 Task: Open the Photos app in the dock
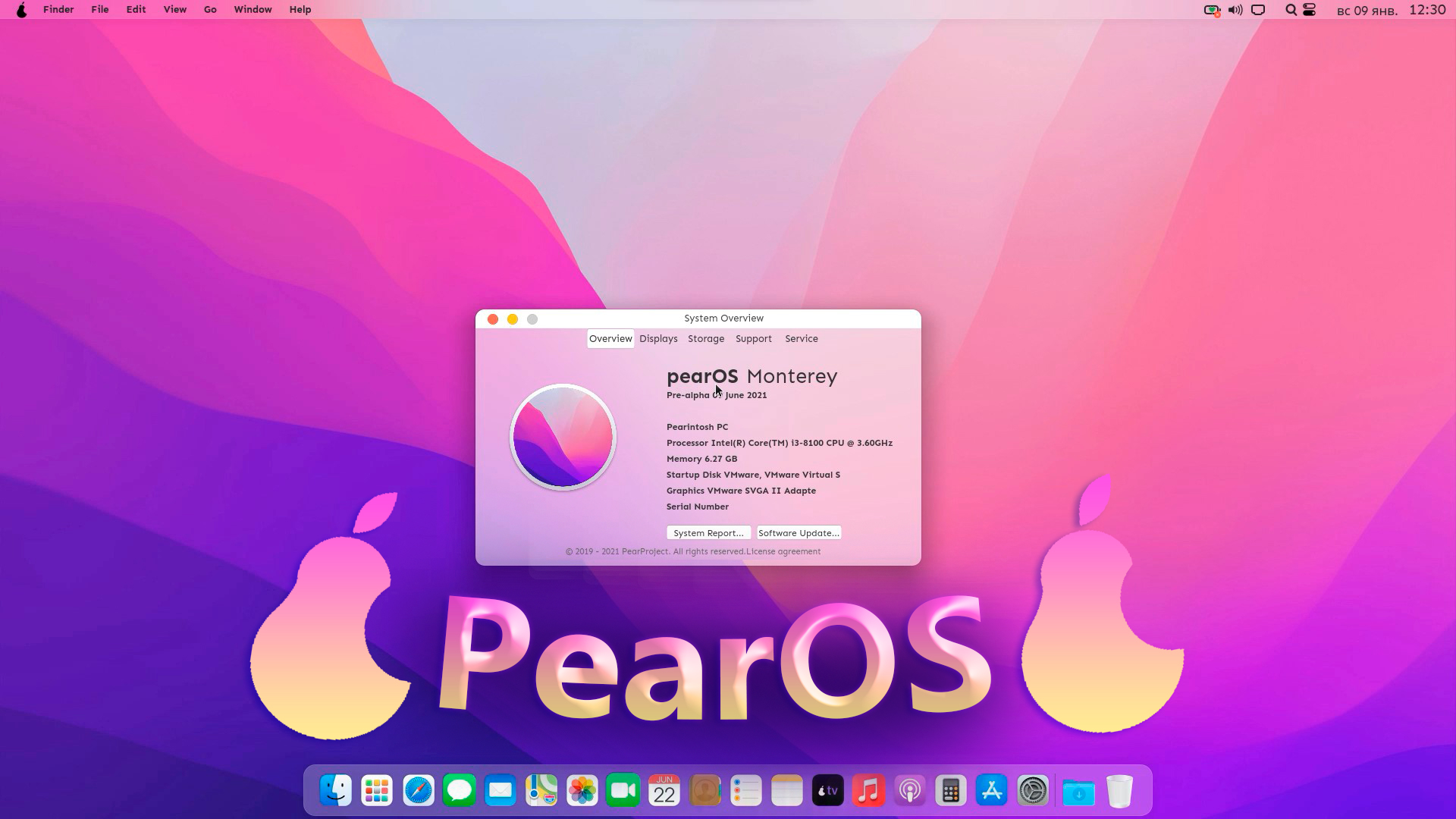coord(582,791)
